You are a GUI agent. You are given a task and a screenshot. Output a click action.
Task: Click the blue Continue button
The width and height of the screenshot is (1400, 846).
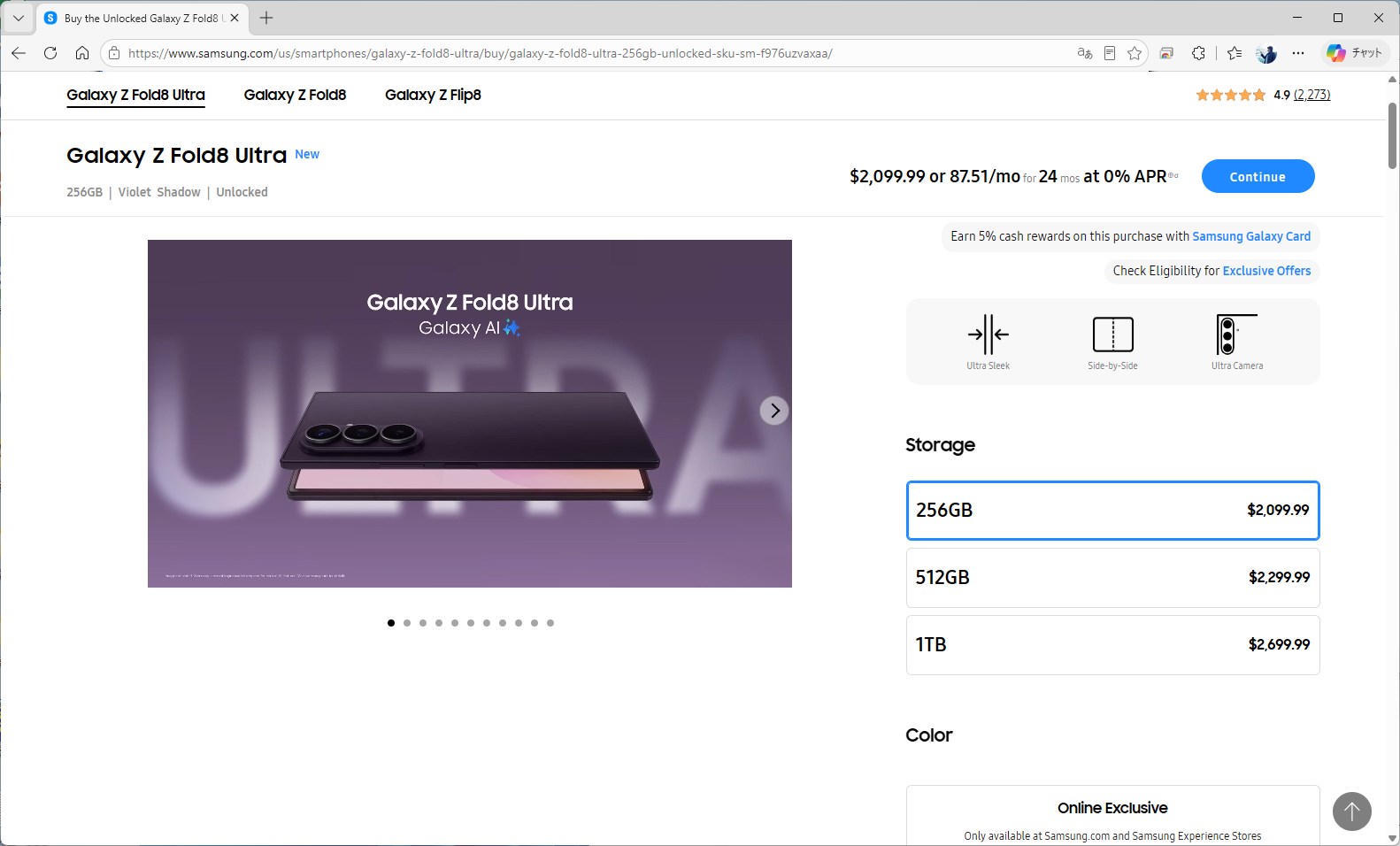(1258, 176)
